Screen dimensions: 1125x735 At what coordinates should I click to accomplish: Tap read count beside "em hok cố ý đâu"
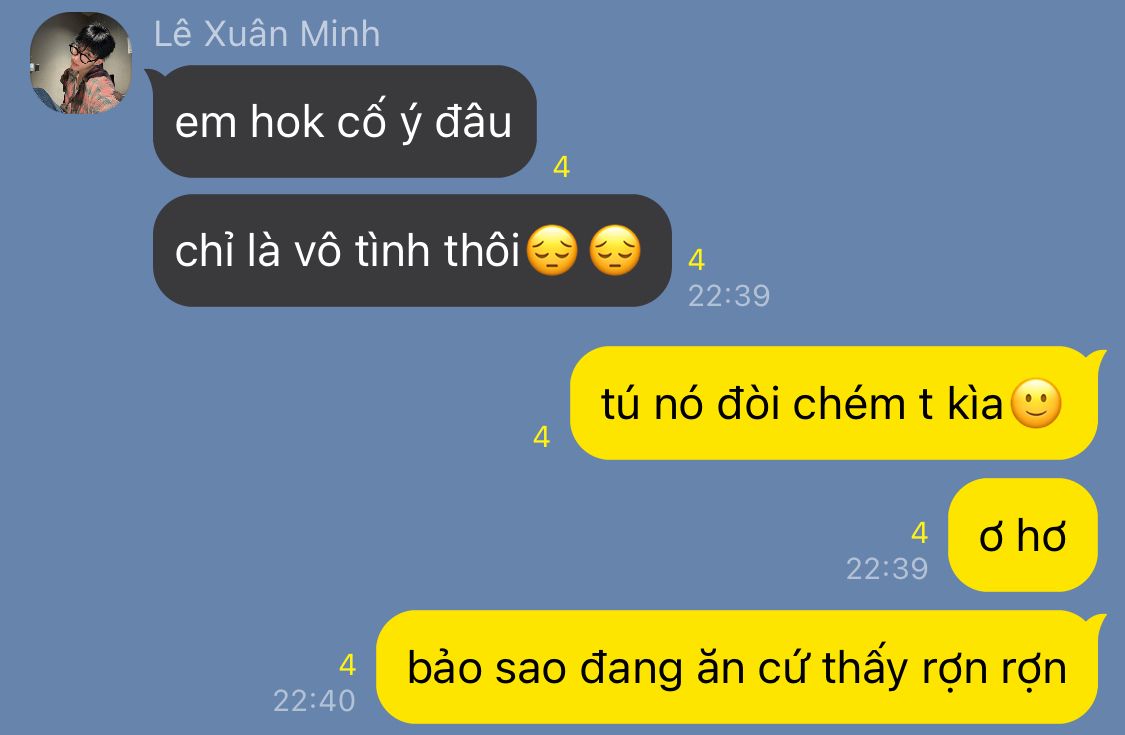tap(562, 167)
